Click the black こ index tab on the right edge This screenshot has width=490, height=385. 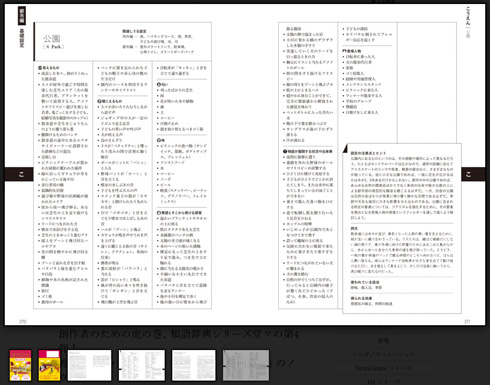coord(473,174)
